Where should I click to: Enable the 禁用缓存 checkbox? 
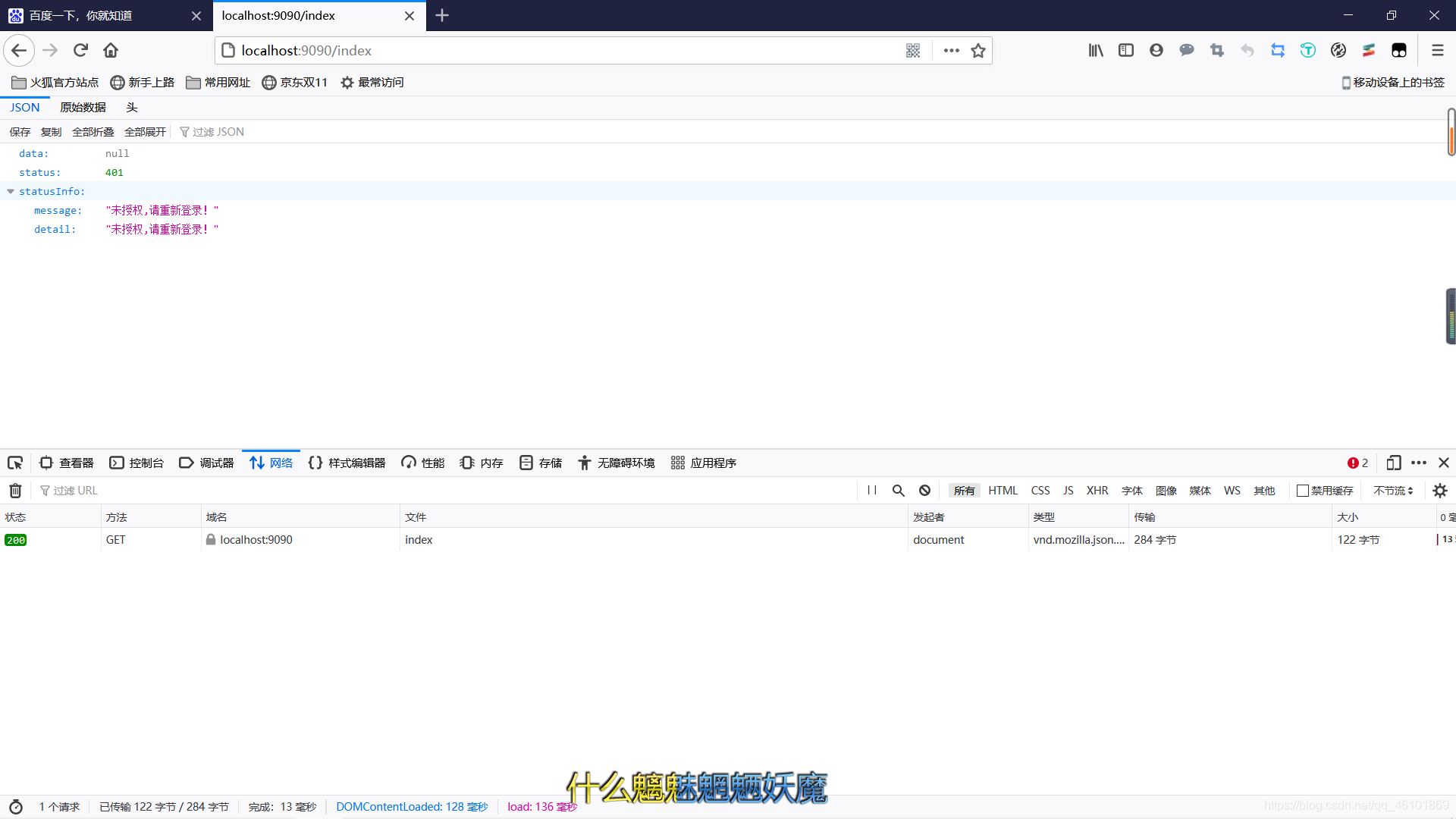(1301, 490)
